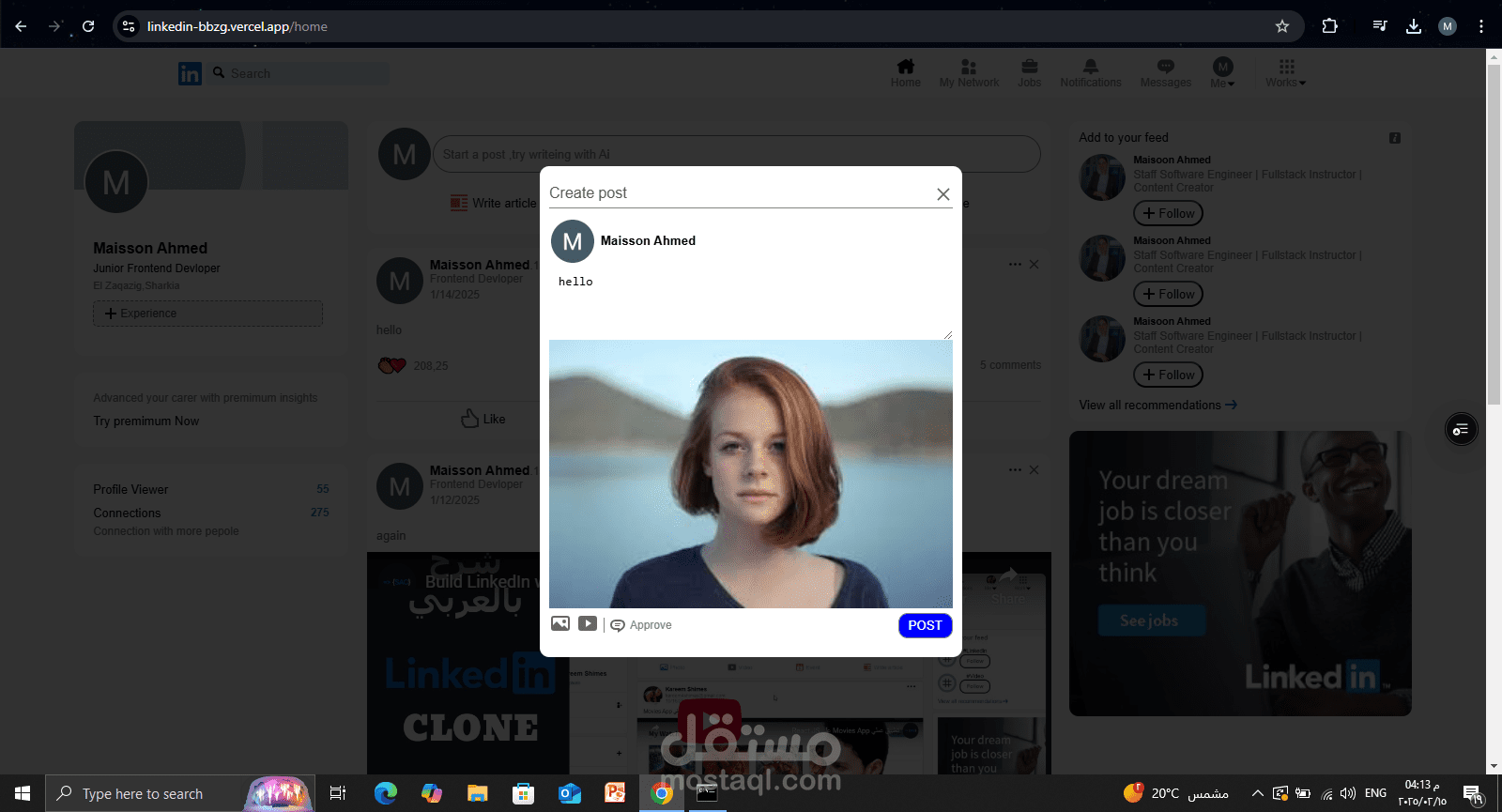
Task: Click the Maisson Ahmed profile name
Action: tap(150, 248)
